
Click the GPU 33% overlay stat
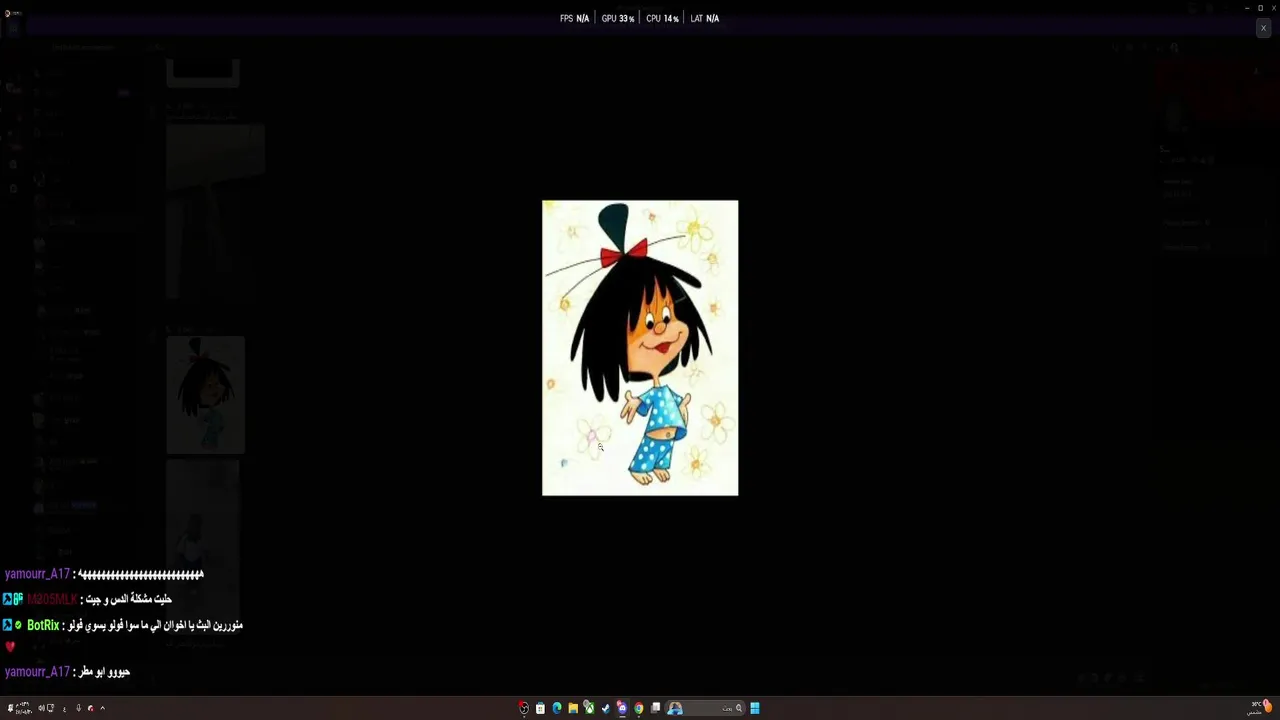click(618, 18)
